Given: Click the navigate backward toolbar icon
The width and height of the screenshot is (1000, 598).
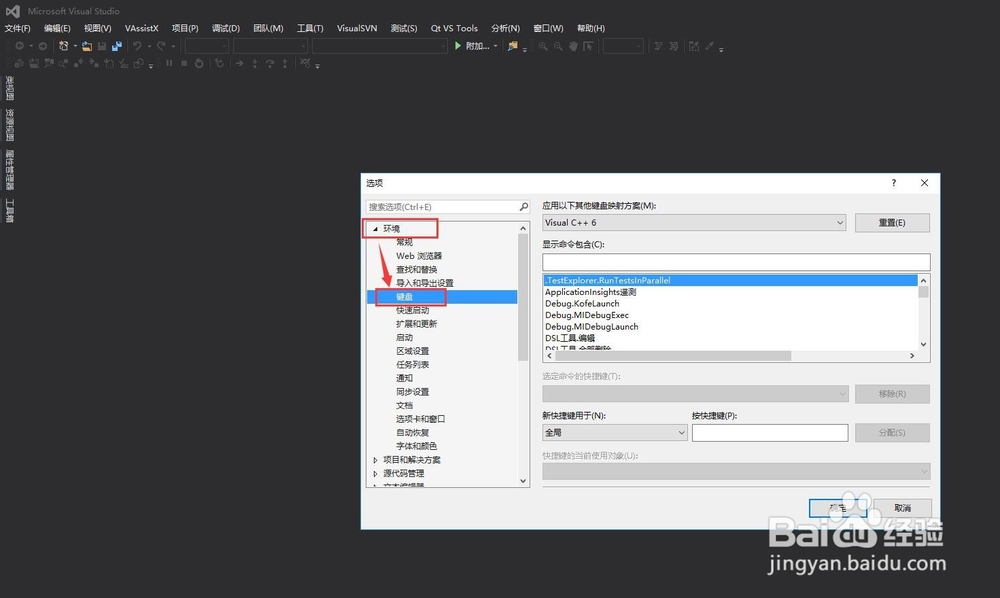Looking at the screenshot, I should (20, 46).
